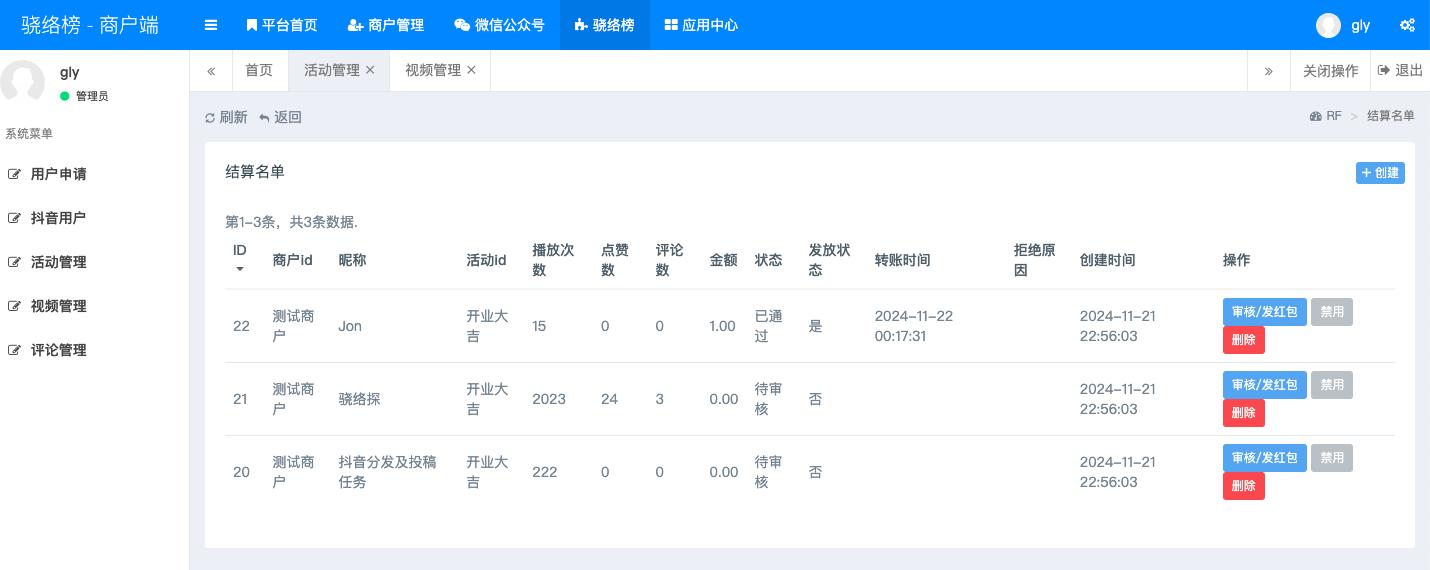Screen dimensions: 1430x570
Task: Open 微信公众号 in top navigation
Action: coord(499,25)
